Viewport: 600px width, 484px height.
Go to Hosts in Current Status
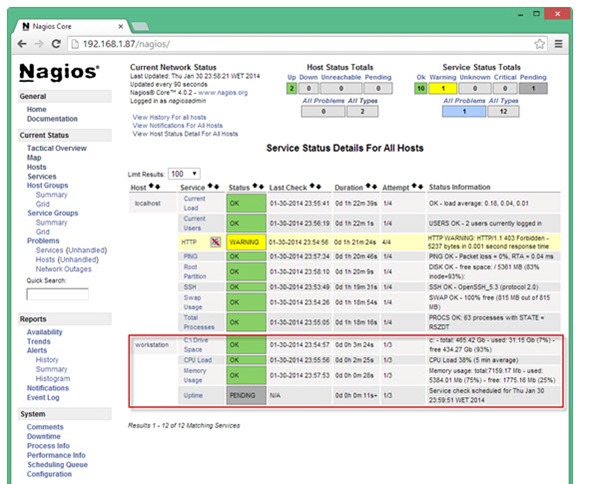click(36, 167)
